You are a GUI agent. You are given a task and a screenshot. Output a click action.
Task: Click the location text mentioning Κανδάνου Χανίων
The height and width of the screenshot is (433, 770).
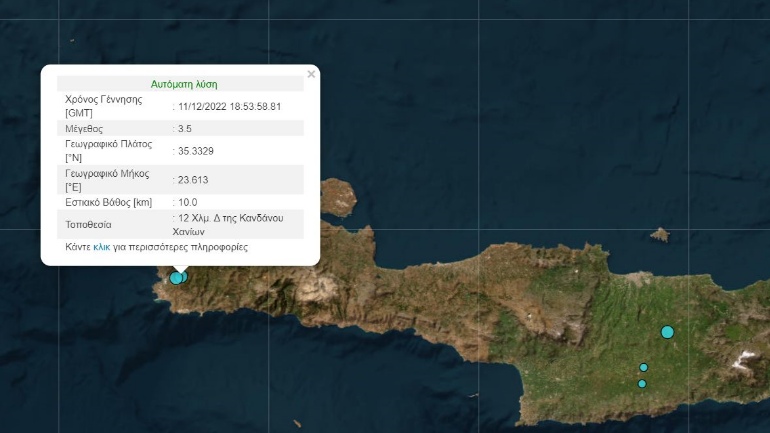click(237, 224)
